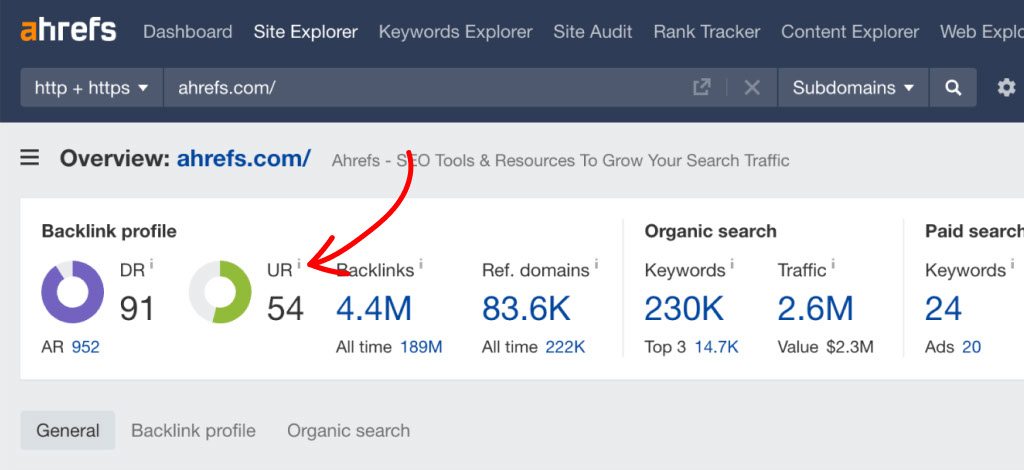Click the magnifier search button

953,87
